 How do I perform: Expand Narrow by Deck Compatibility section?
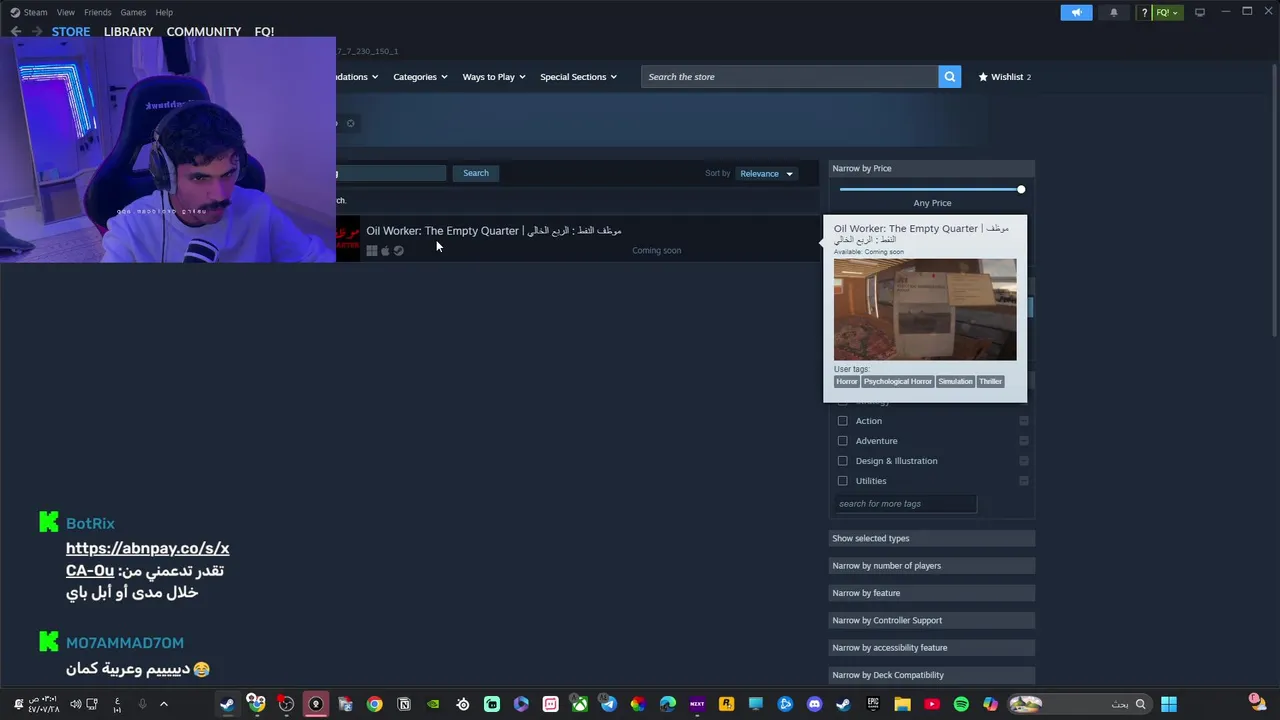[932, 675]
